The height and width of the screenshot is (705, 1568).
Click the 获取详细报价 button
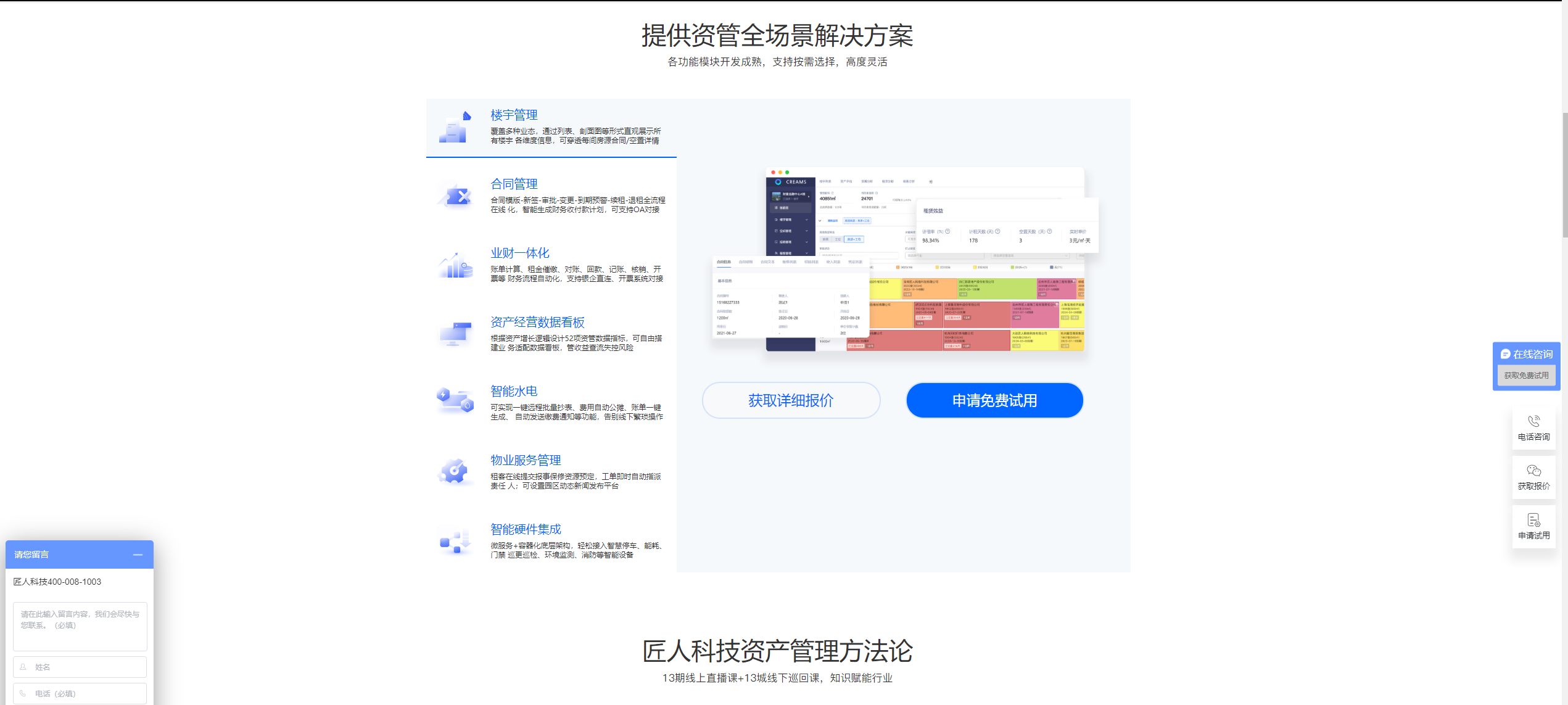[x=791, y=400]
